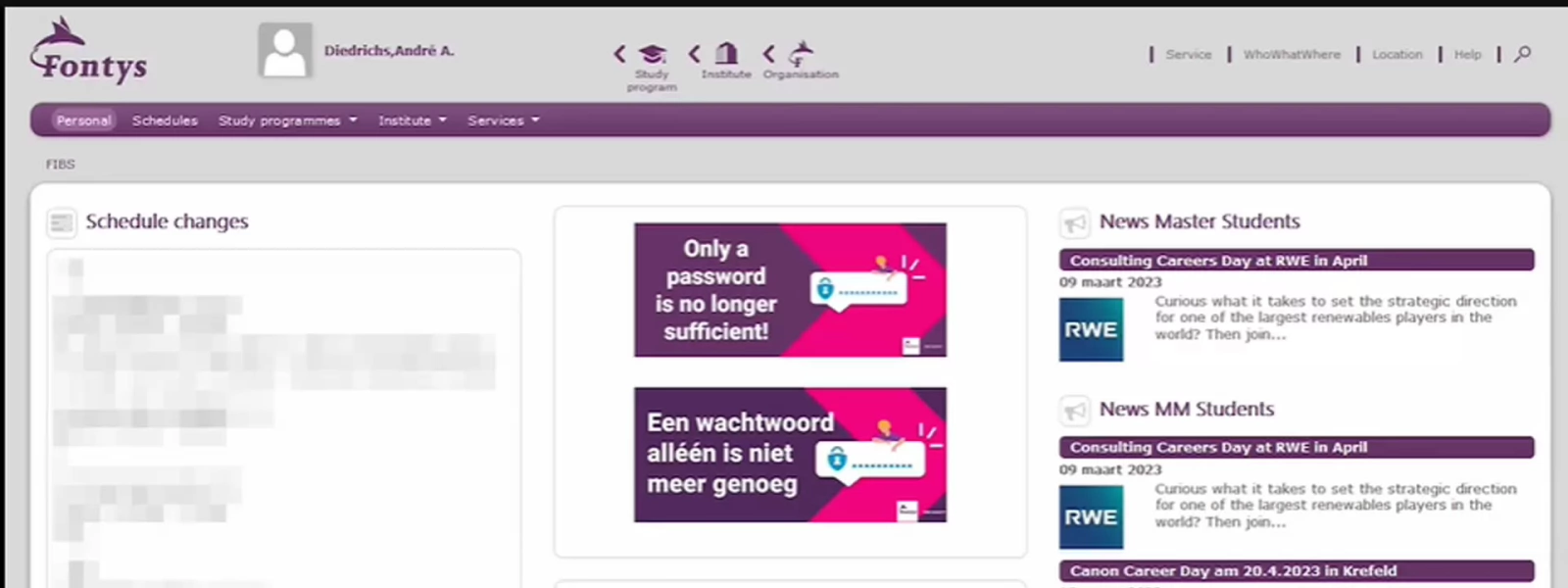Open the Help link
The height and width of the screenshot is (588, 1568).
coord(1467,55)
